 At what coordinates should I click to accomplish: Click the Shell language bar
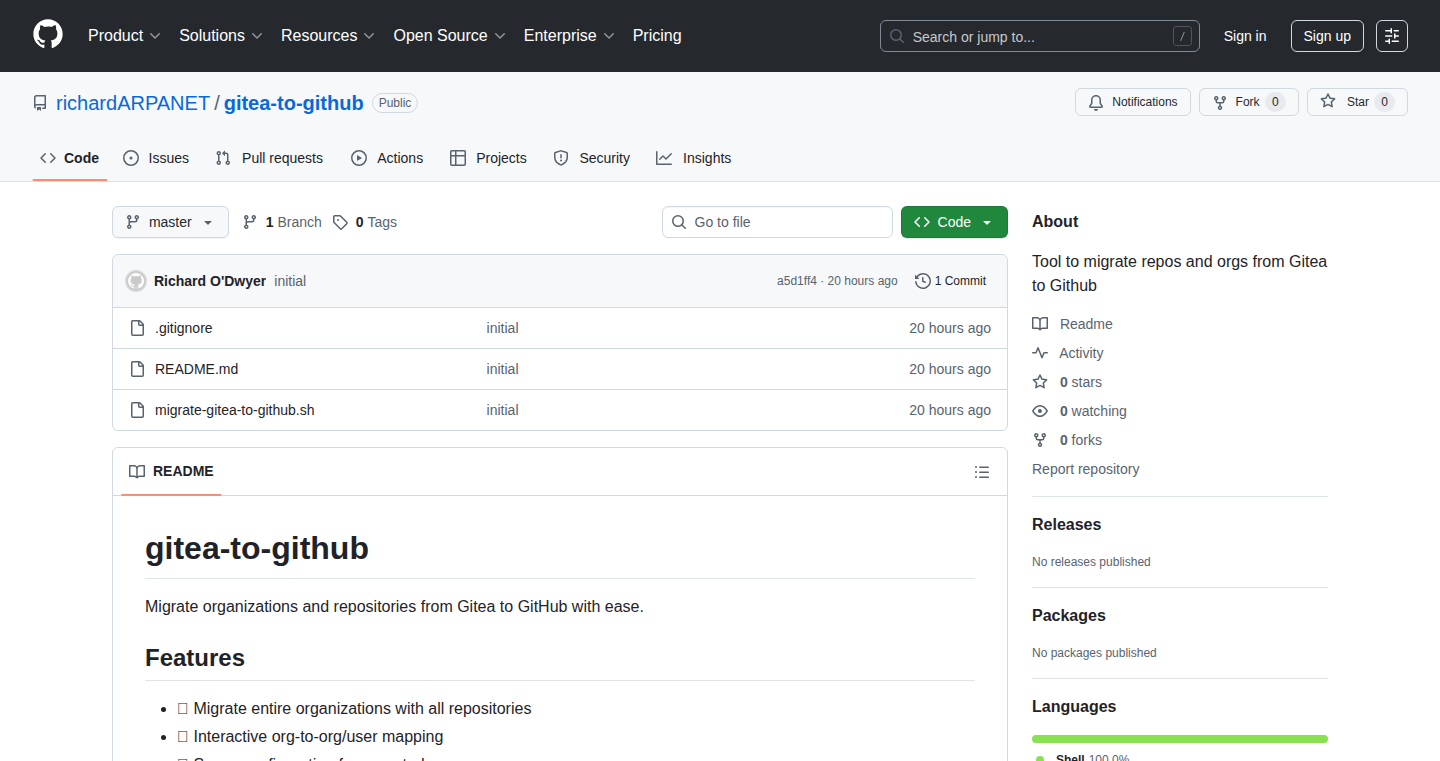1180,739
